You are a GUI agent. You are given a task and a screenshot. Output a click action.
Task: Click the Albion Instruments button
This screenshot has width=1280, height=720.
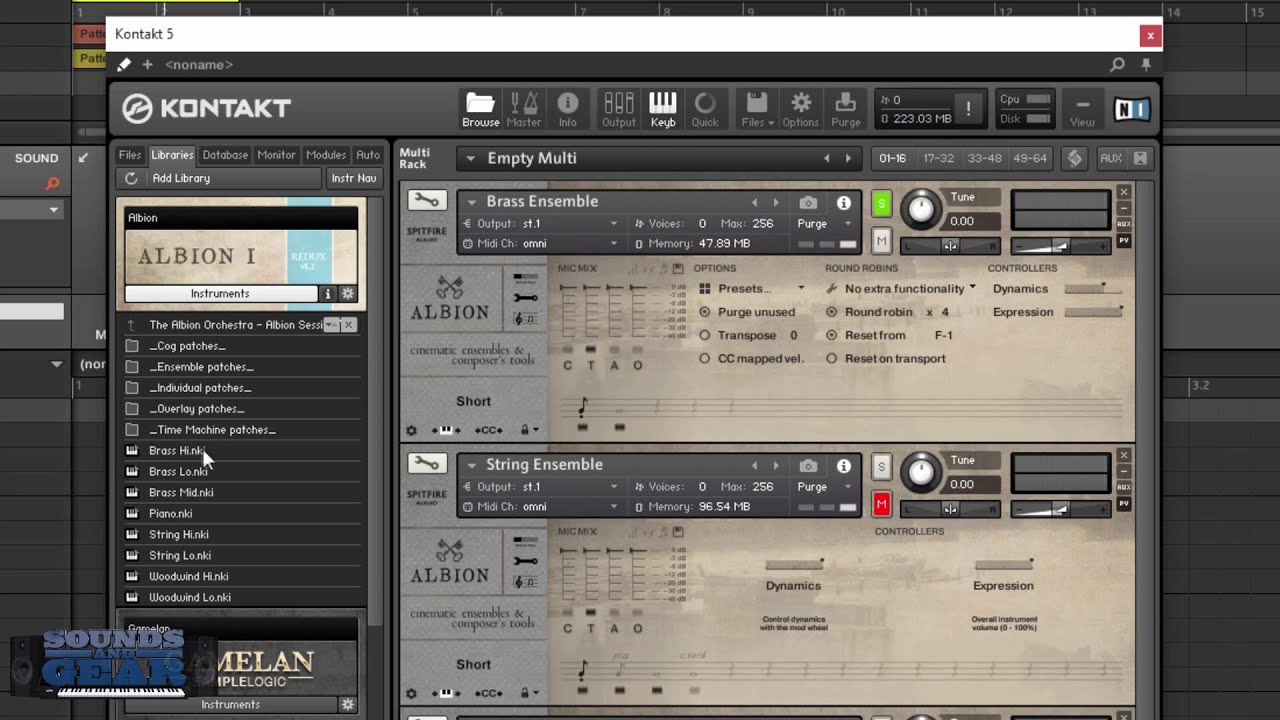[x=220, y=294]
